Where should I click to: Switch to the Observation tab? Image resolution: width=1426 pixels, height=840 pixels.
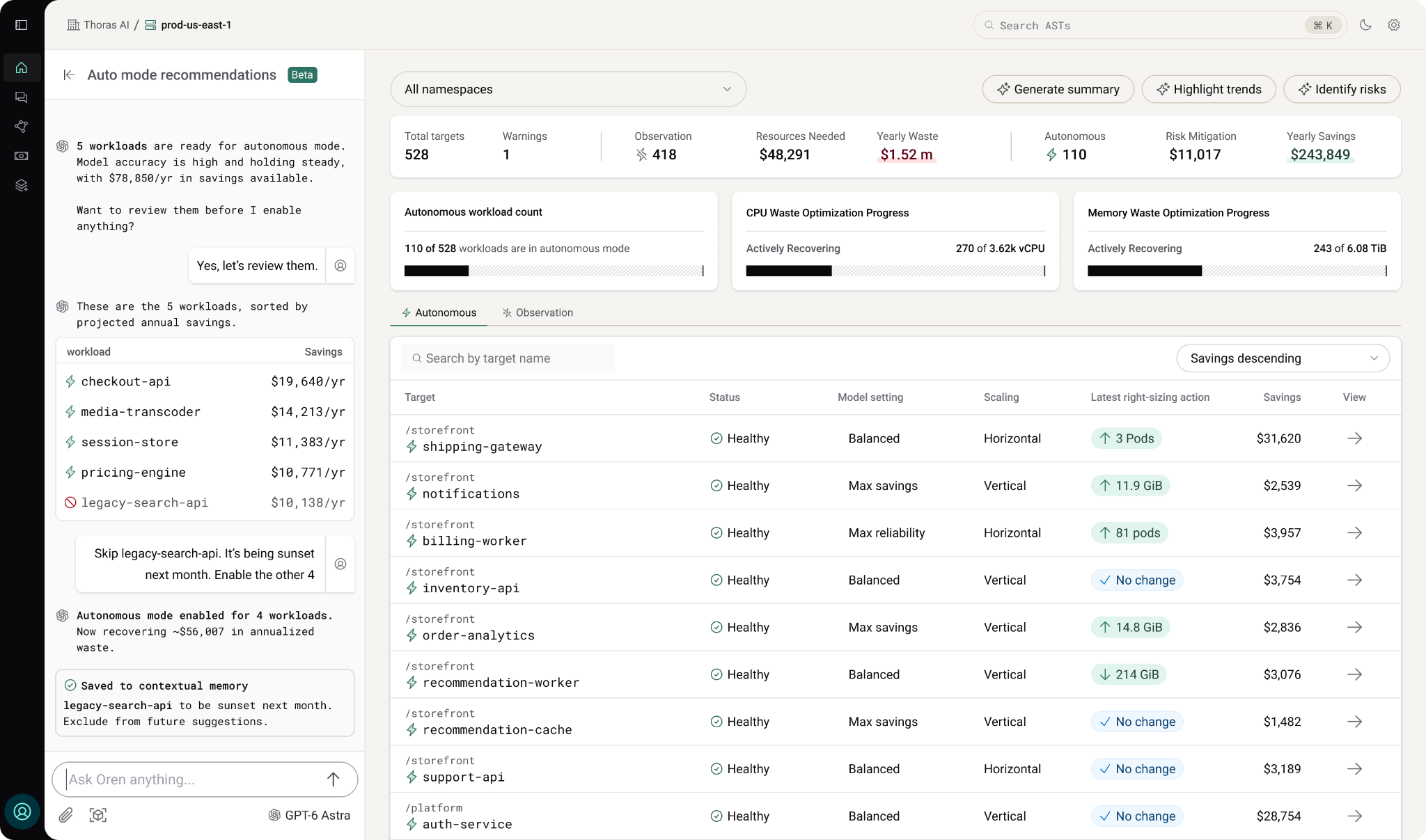(538, 312)
